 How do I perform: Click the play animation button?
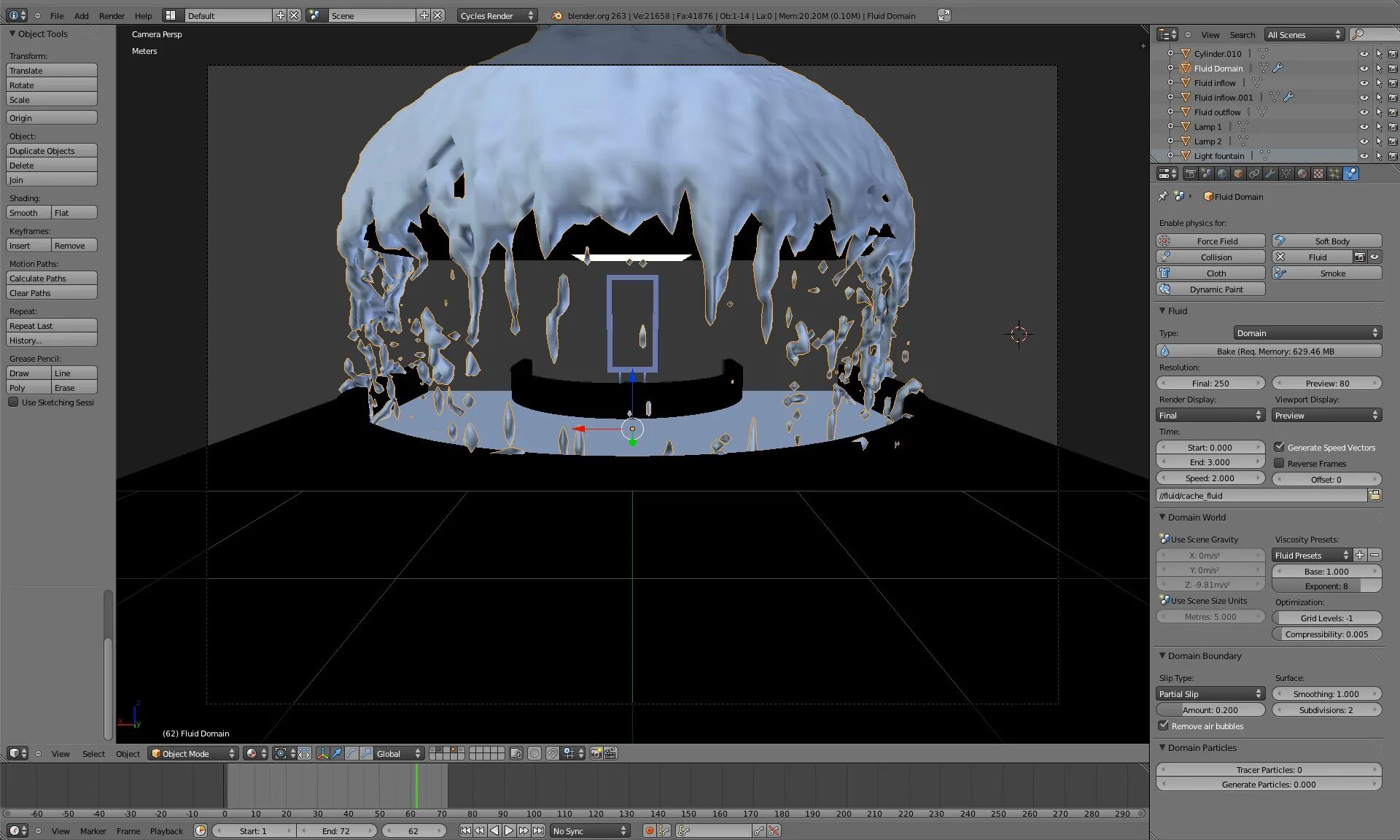click(x=509, y=831)
